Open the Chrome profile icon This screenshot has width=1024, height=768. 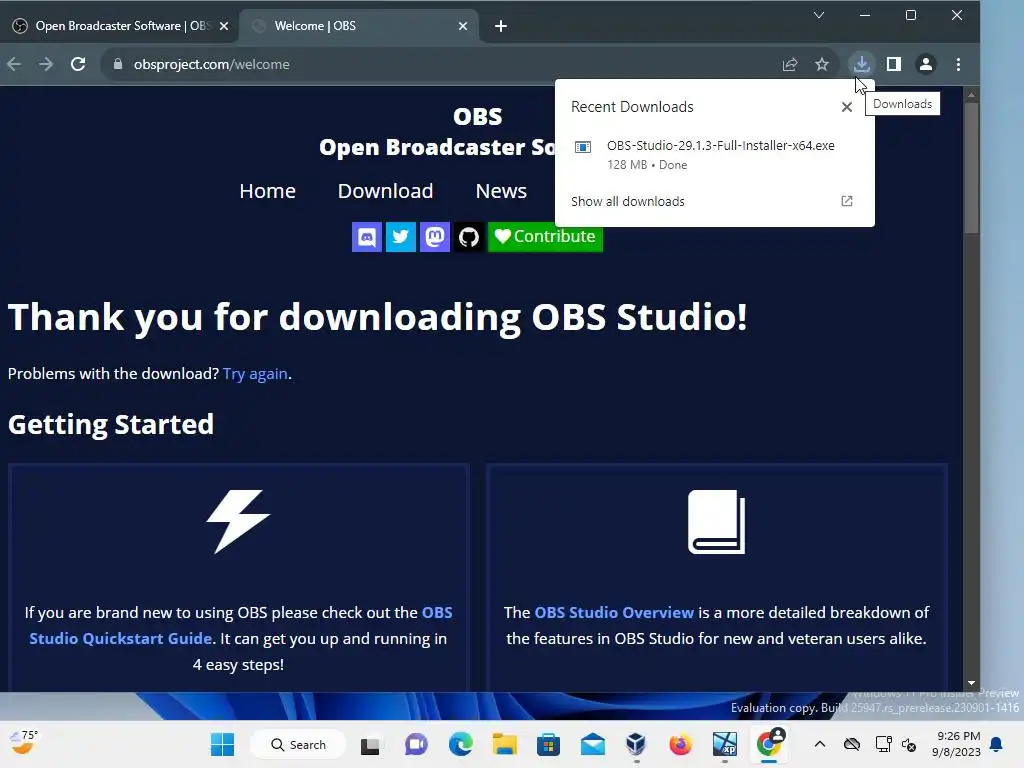pos(925,64)
